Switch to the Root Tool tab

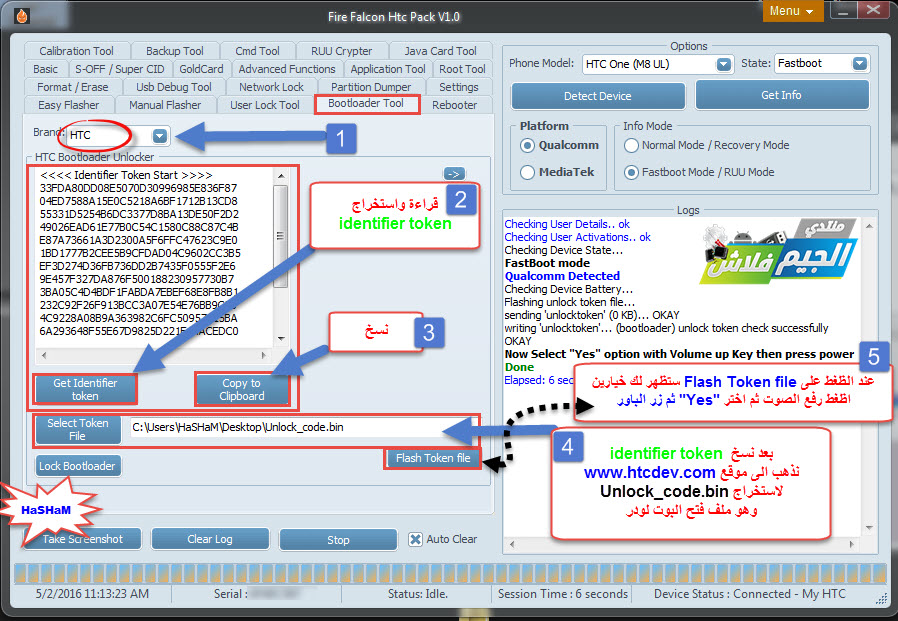point(462,69)
